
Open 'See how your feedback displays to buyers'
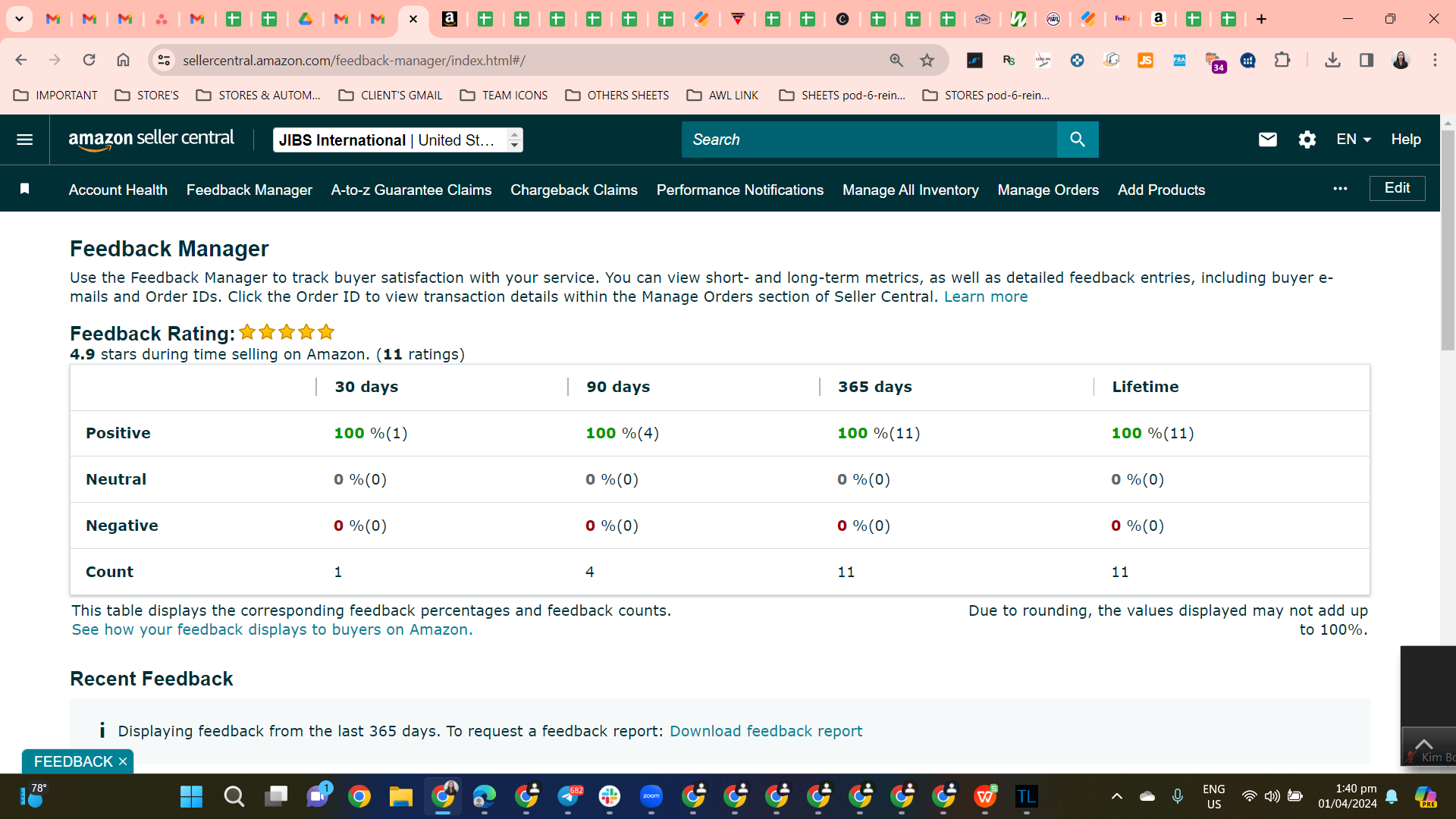tap(272, 629)
